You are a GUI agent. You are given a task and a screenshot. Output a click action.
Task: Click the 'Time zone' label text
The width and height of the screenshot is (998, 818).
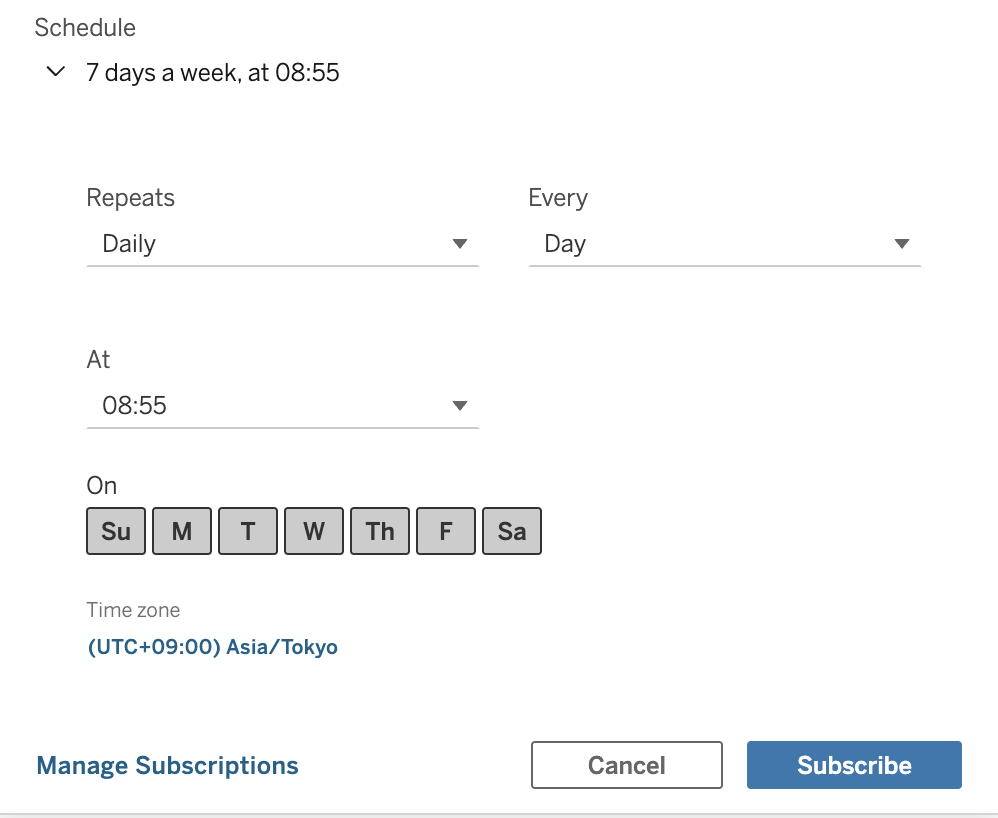(134, 610)
